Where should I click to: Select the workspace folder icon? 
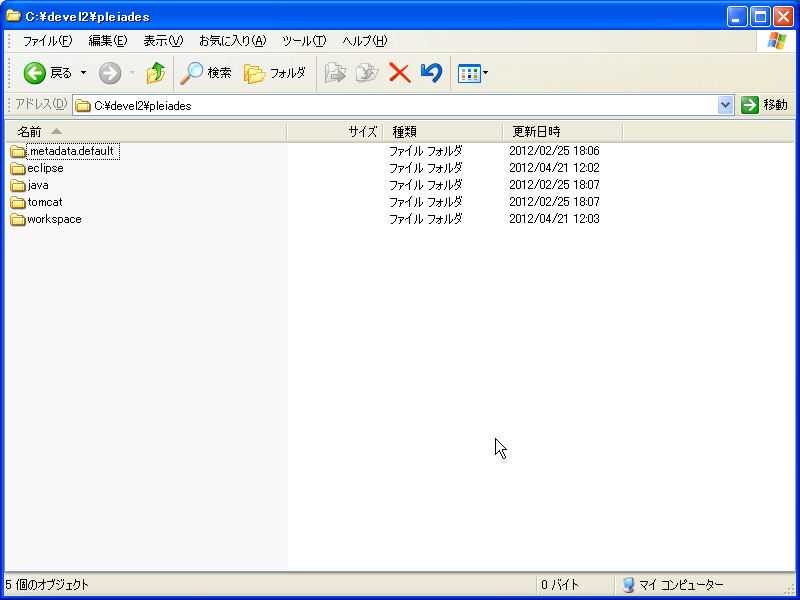tap(18, 219)
